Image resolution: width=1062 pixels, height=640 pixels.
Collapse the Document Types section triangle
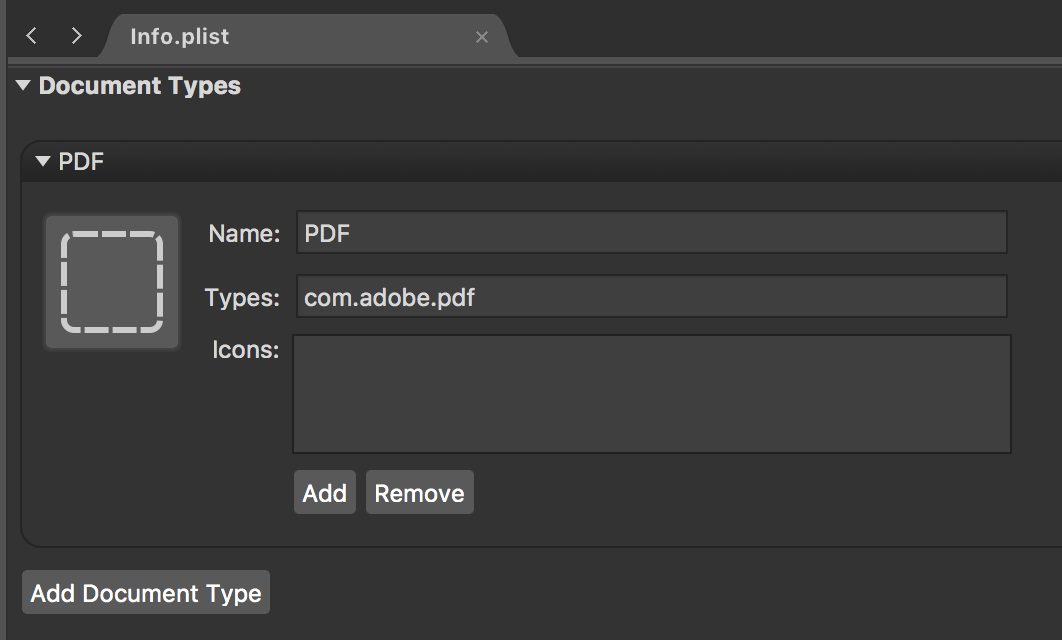(23, 86)
